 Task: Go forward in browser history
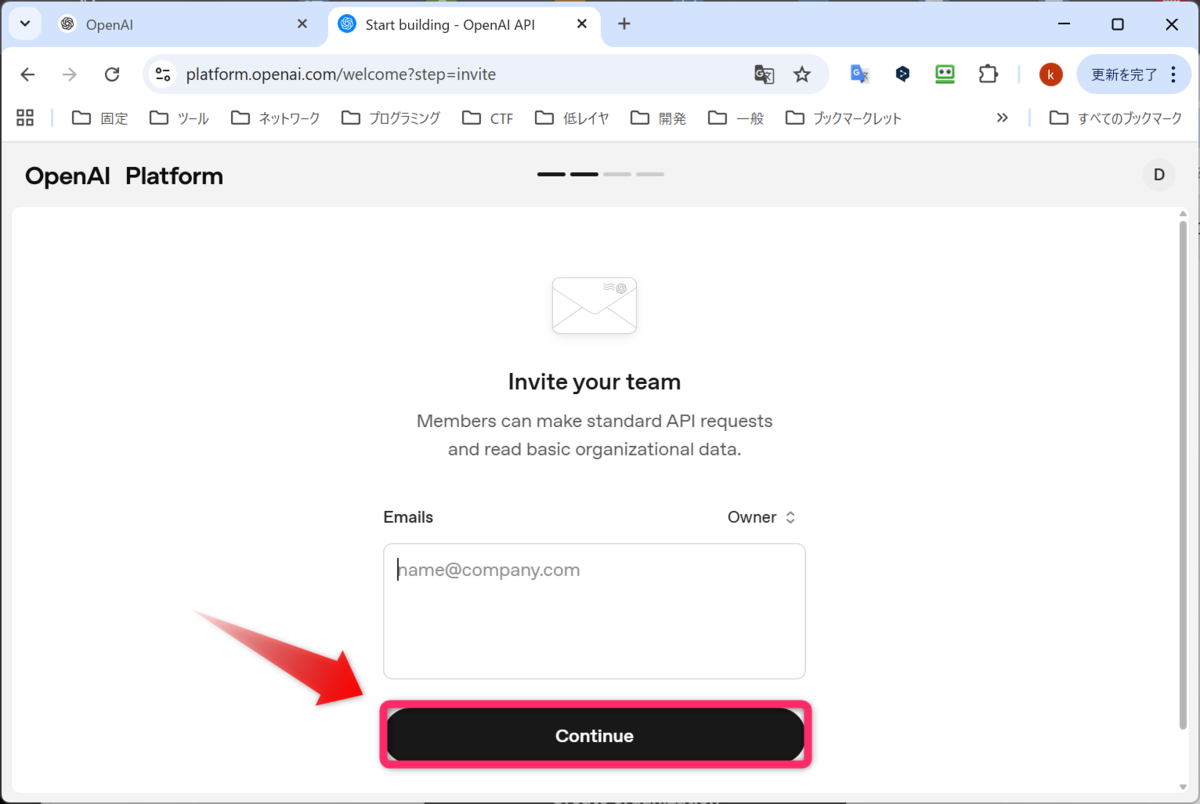(69, 74)
